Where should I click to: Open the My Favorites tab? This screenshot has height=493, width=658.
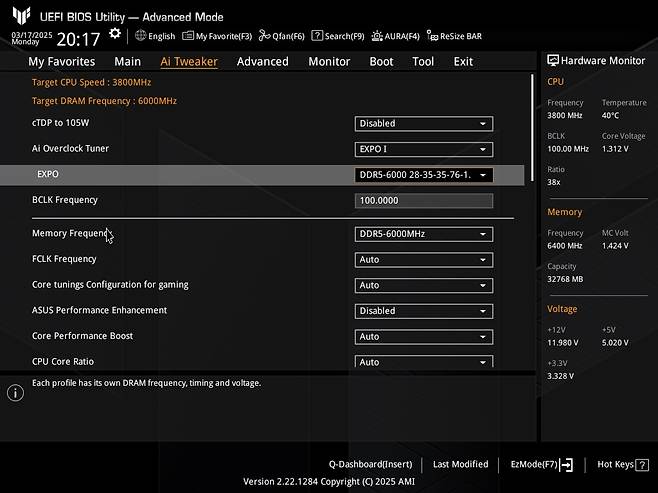[62, 62]
